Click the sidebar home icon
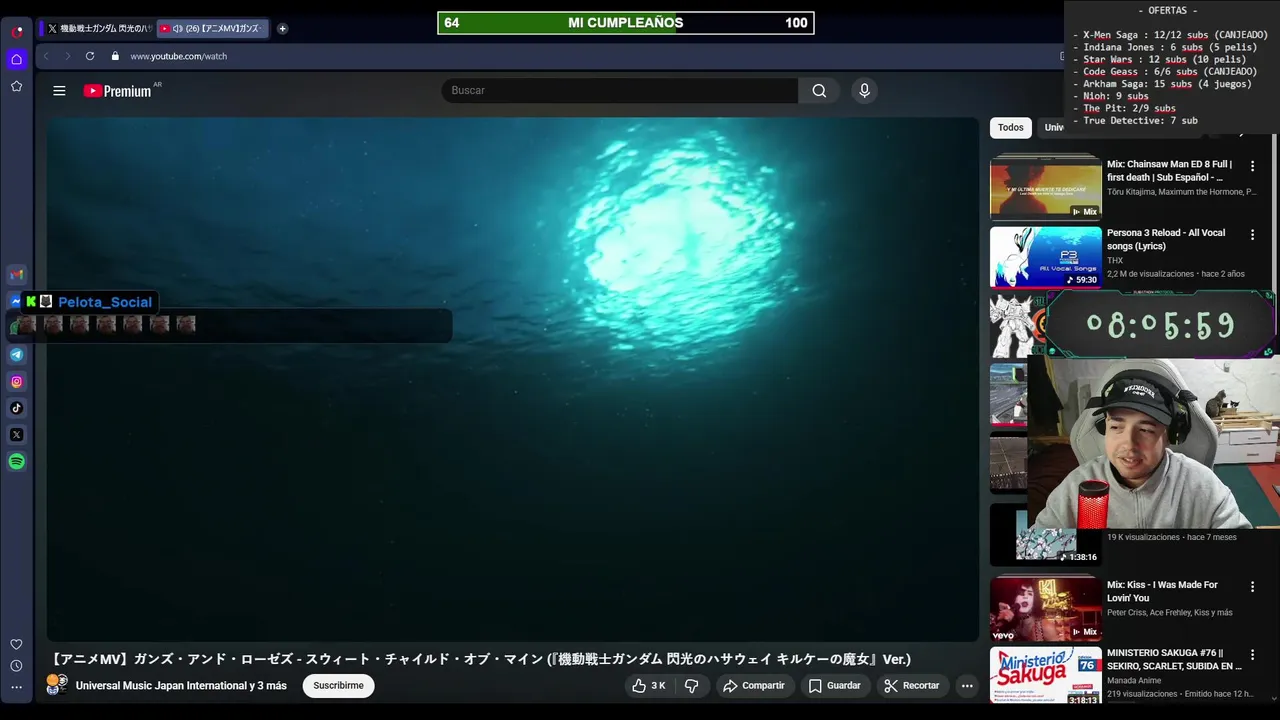The width and height of the screenshot is (1280, 720). (16, 59)
